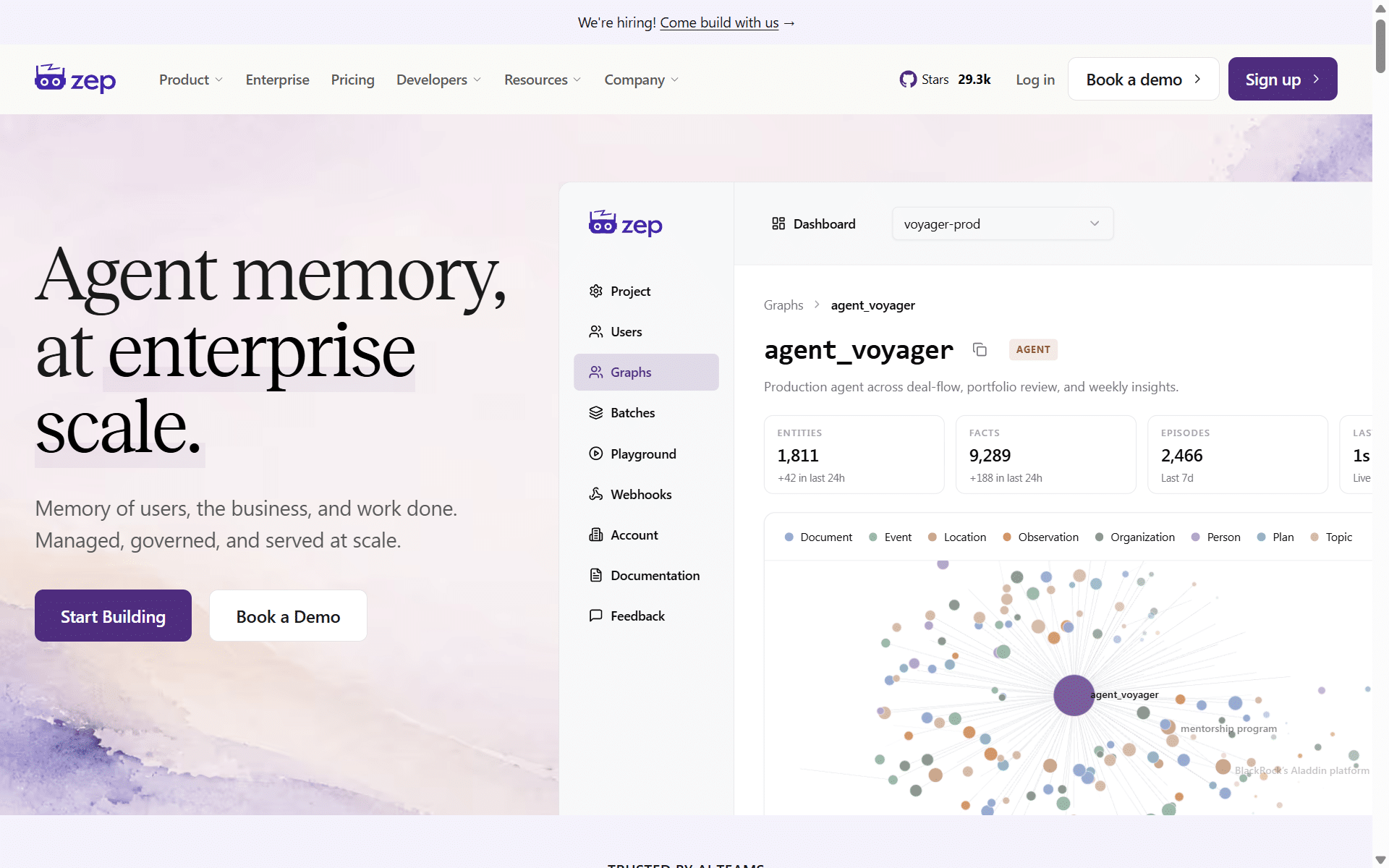Image resolution: width=1389 pixels, height=868 pixels.
Task: Expand the Product menu
Action: tap(191, 80)
